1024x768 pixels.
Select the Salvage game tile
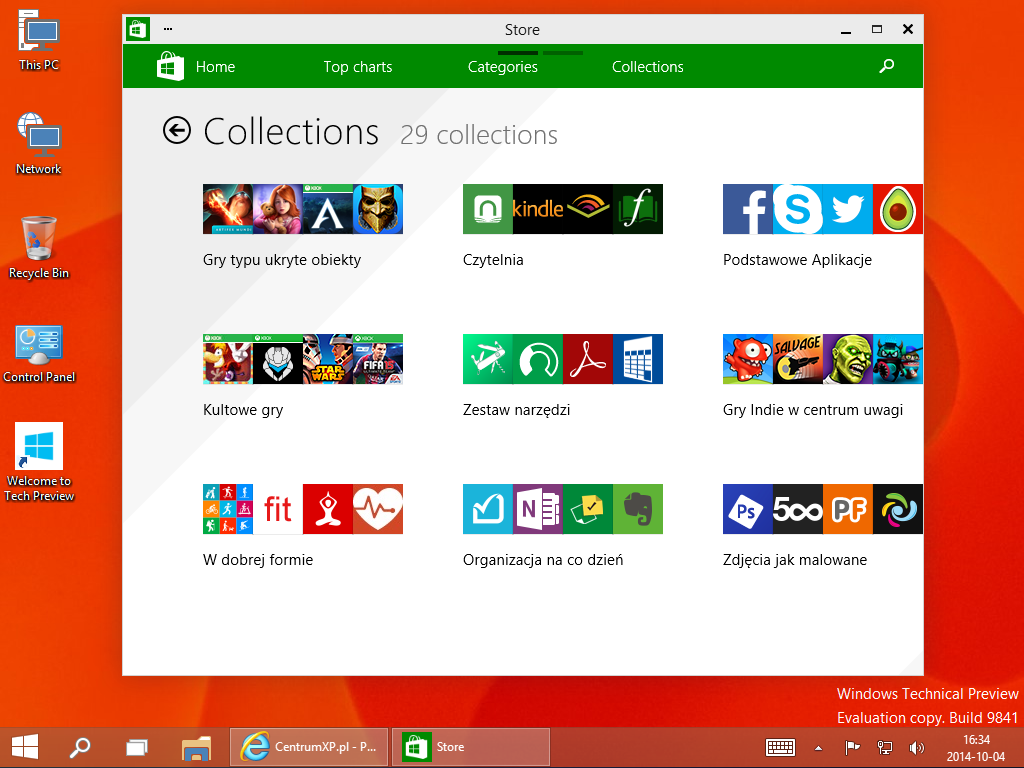797,359
